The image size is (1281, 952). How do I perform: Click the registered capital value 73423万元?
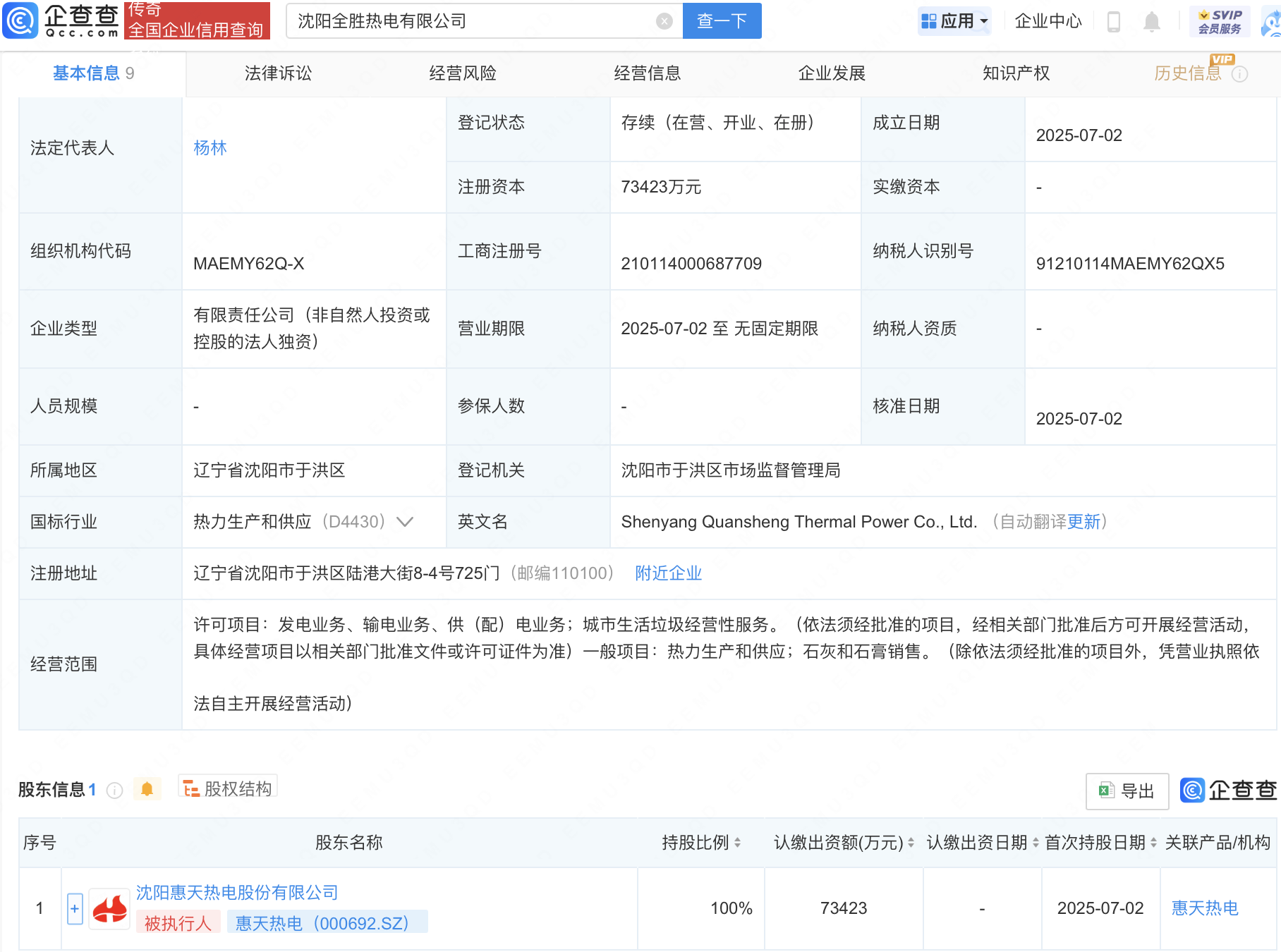pos(661,187)
